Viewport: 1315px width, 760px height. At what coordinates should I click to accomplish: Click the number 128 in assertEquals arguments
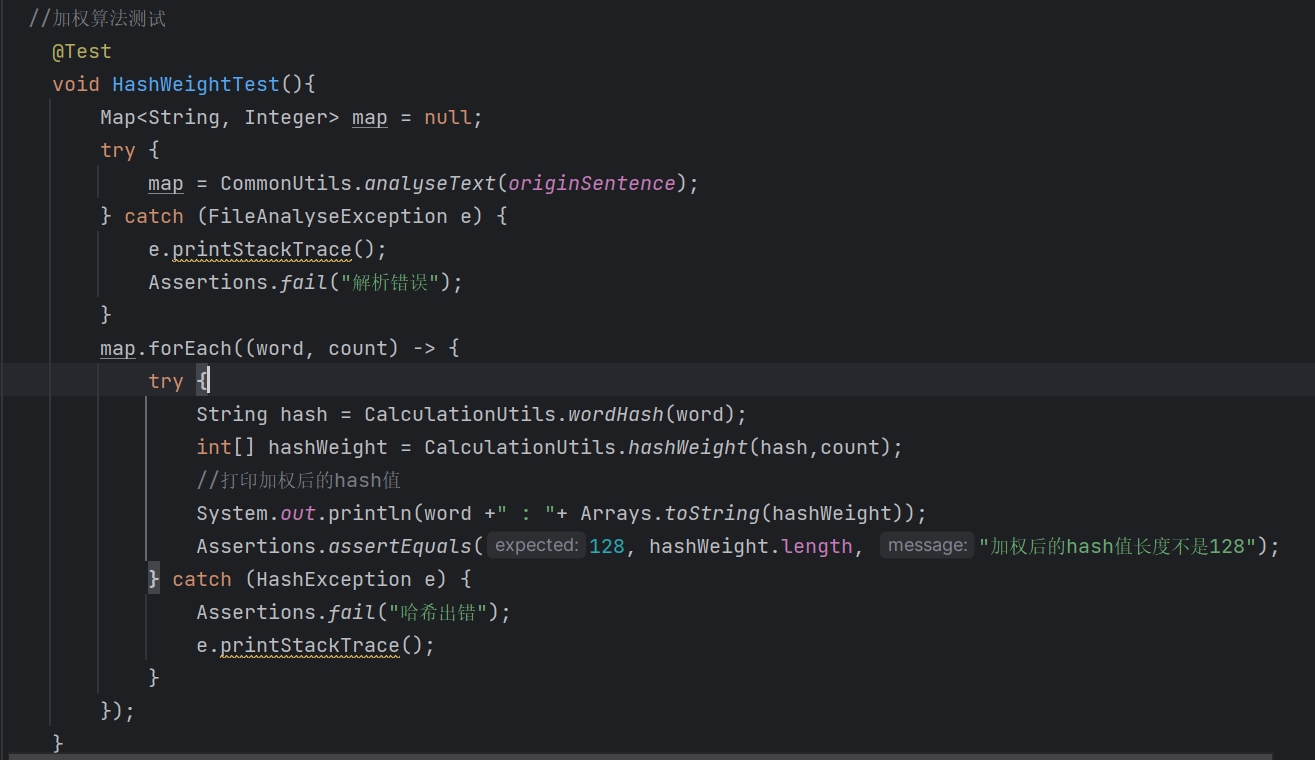607,546
